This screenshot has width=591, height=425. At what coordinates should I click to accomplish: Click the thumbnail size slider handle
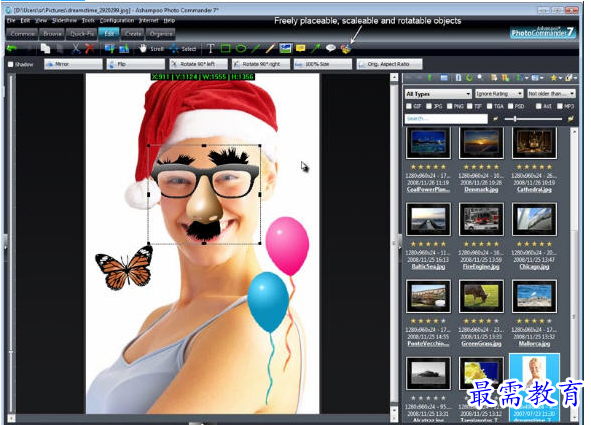[x=515, y=119]
